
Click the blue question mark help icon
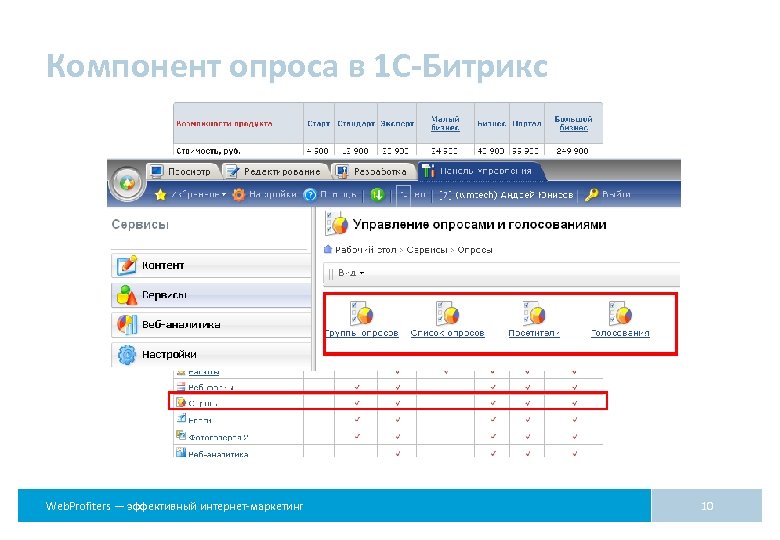[x=310, y=195]
